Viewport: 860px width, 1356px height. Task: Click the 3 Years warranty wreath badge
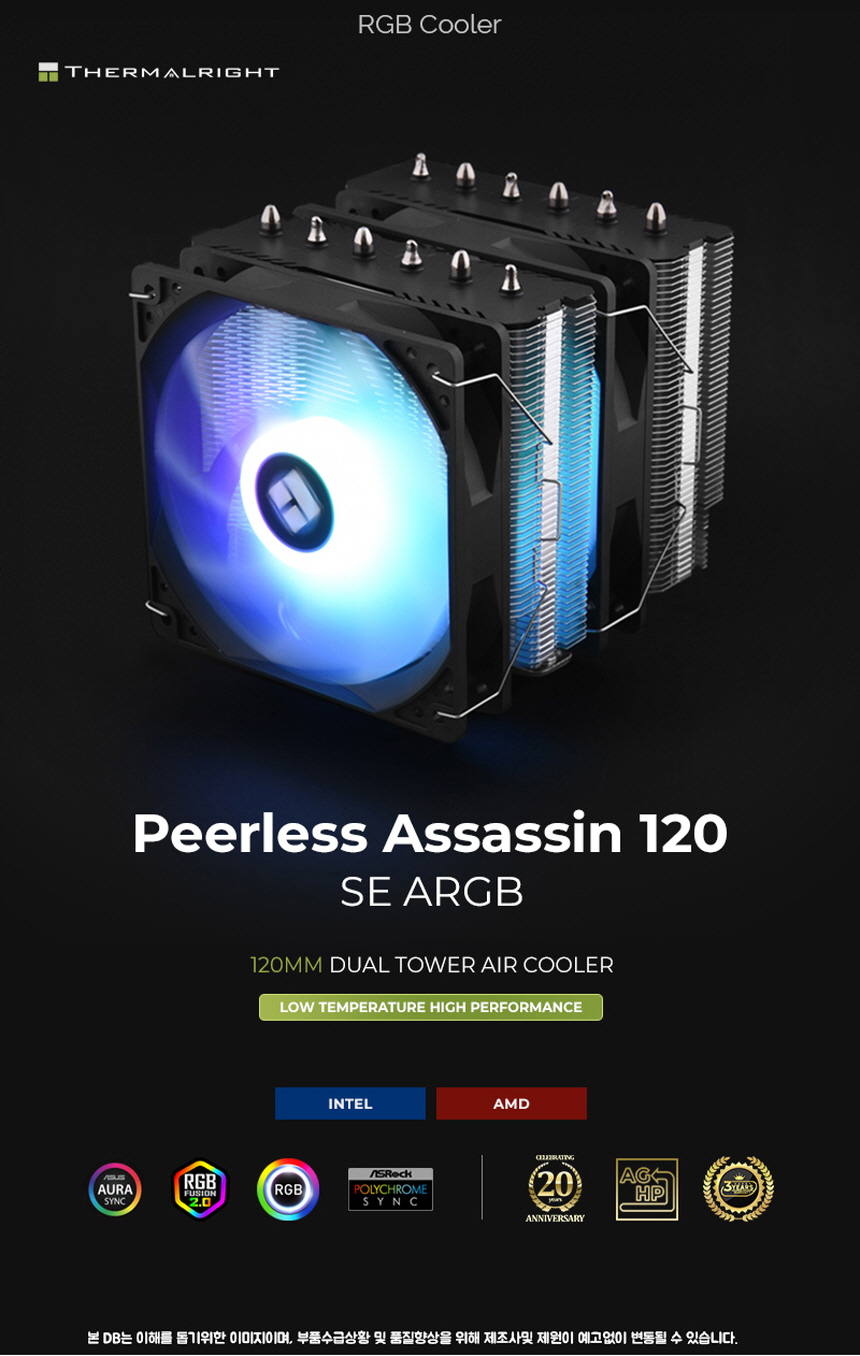738,1189
